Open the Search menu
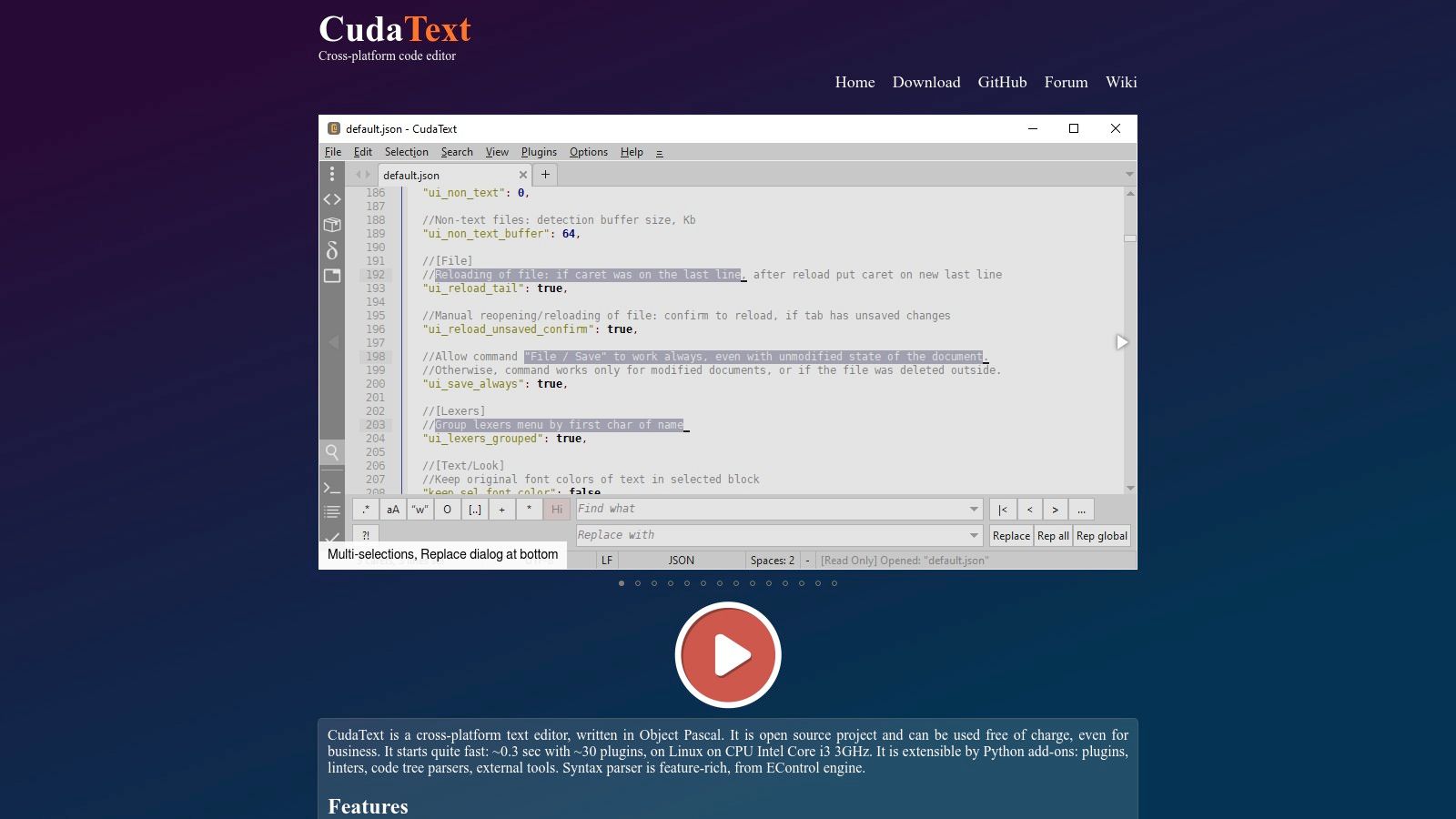1456x819 pixels. point(457,152)
